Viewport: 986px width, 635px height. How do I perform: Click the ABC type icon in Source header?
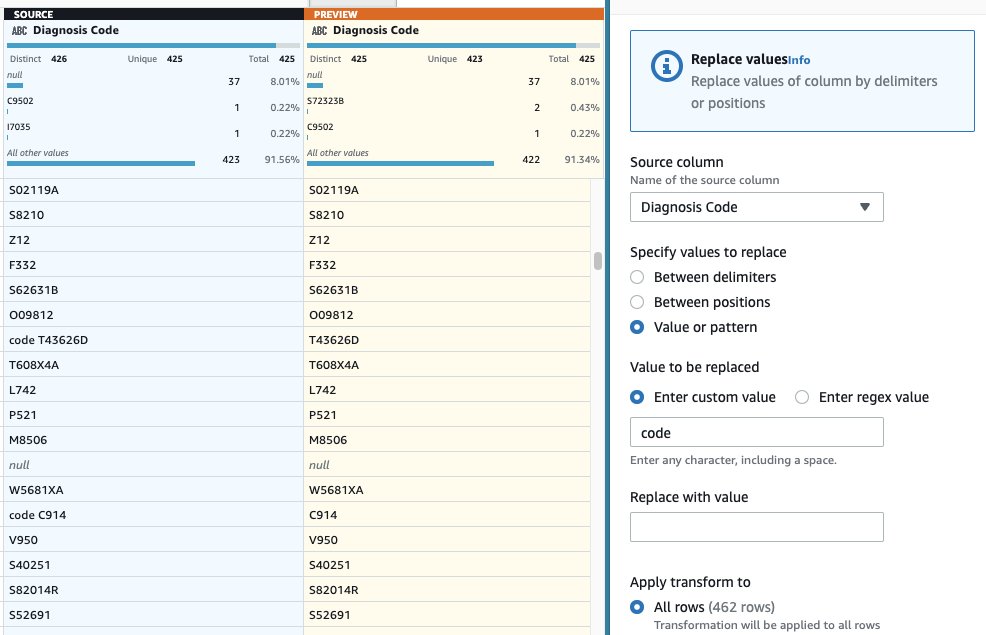click(19, 30)
